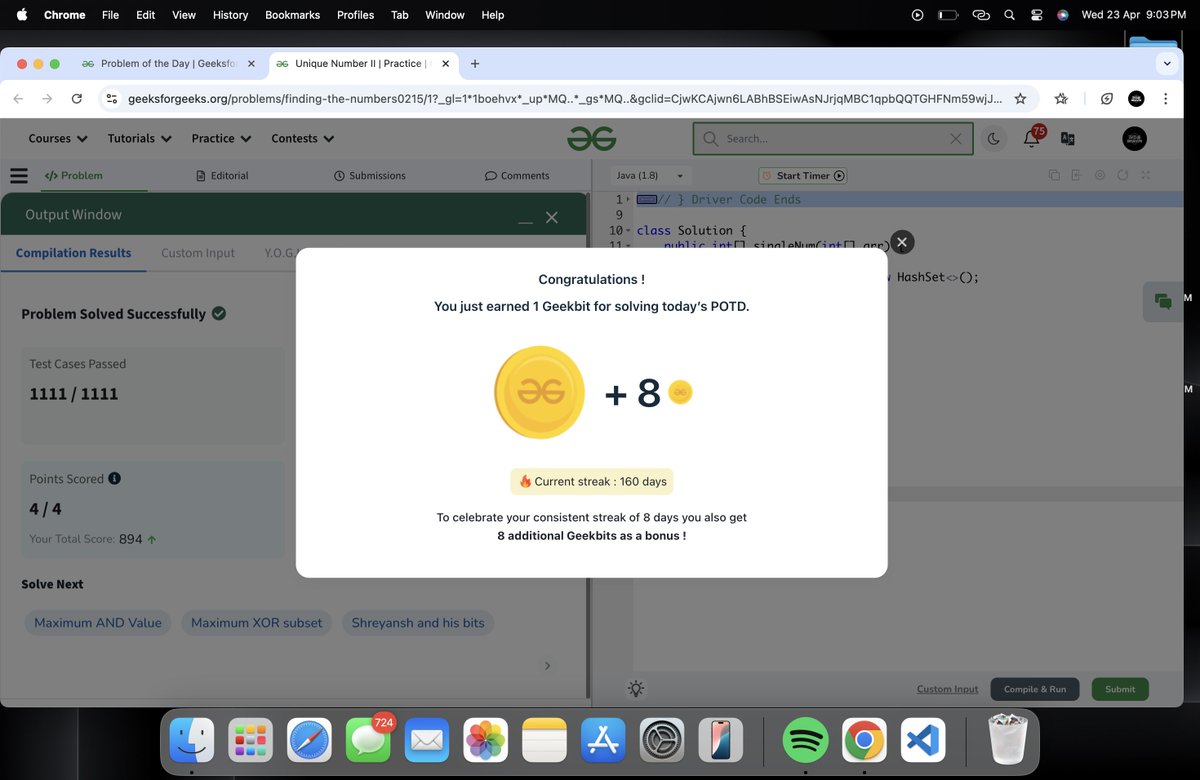Click the Points Scored info icon

point(114,478)
